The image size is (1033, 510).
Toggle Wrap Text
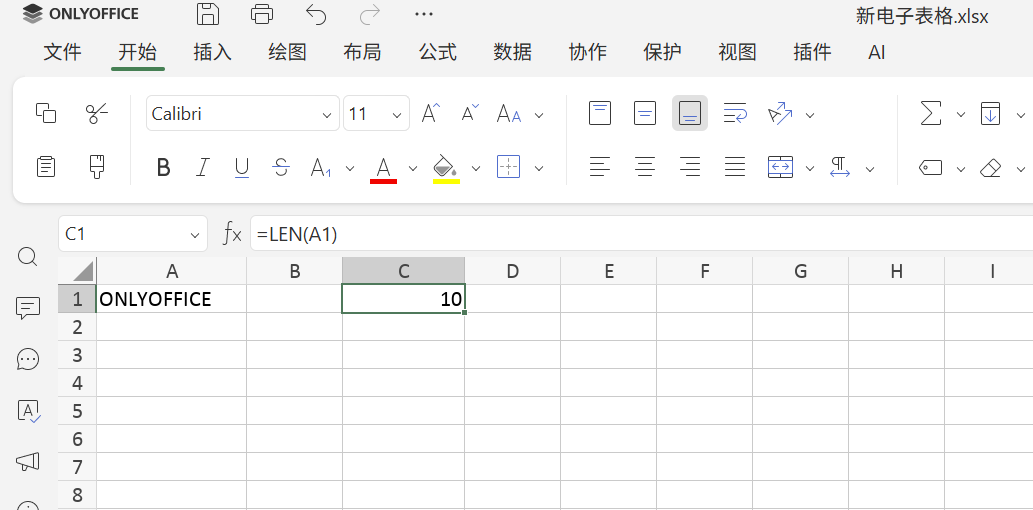pos(735,113)
